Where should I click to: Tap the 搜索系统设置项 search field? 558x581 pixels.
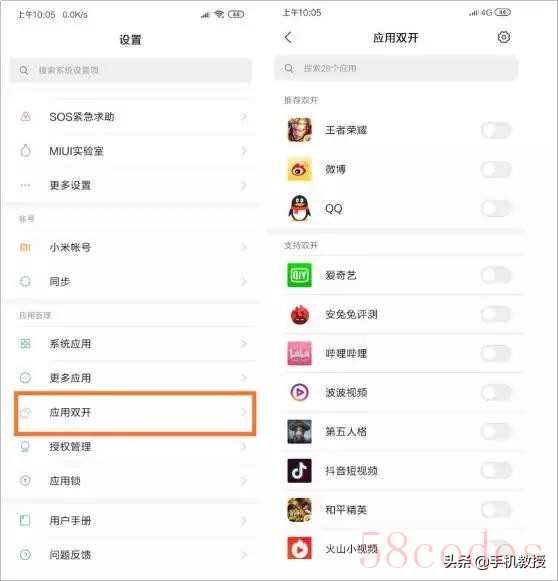pos(130,70)
